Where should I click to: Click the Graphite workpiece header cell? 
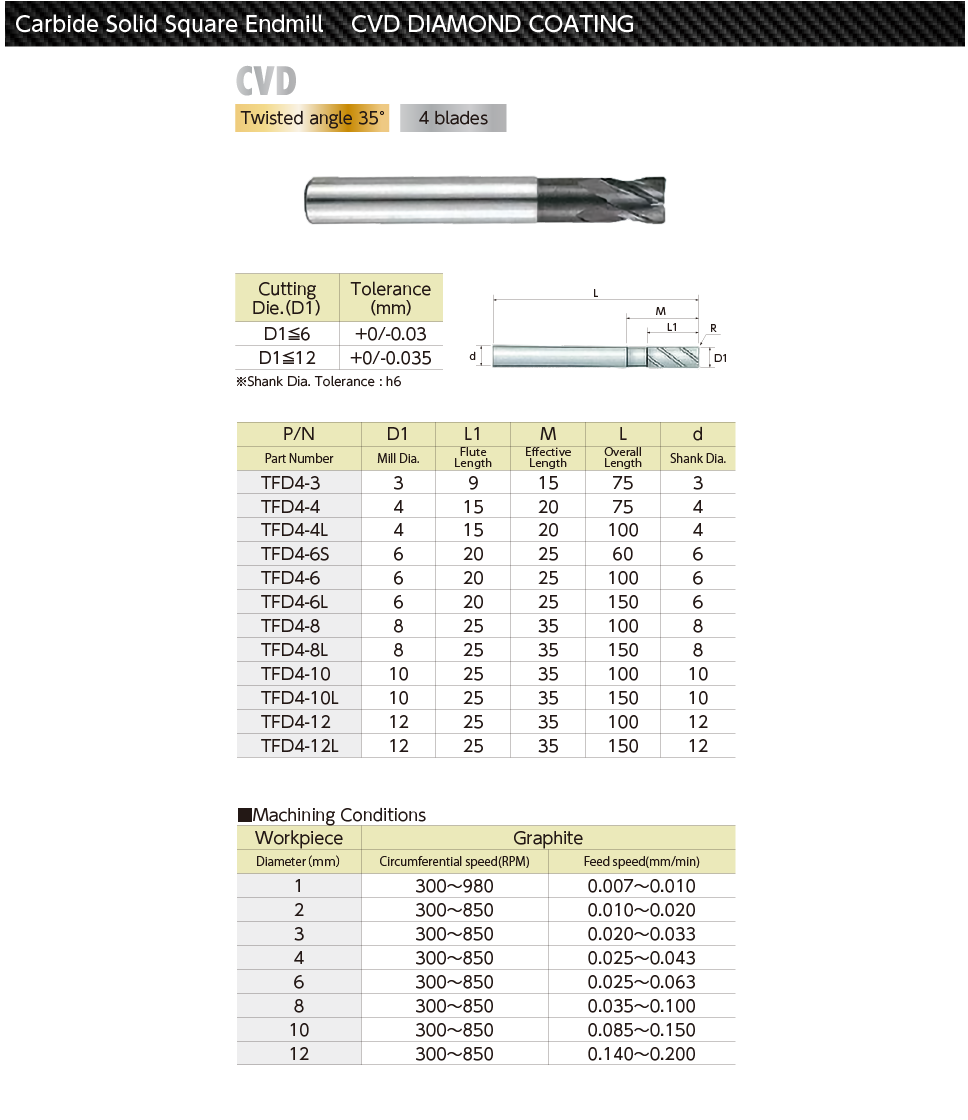pyautogui.click(x=548, y=838)
